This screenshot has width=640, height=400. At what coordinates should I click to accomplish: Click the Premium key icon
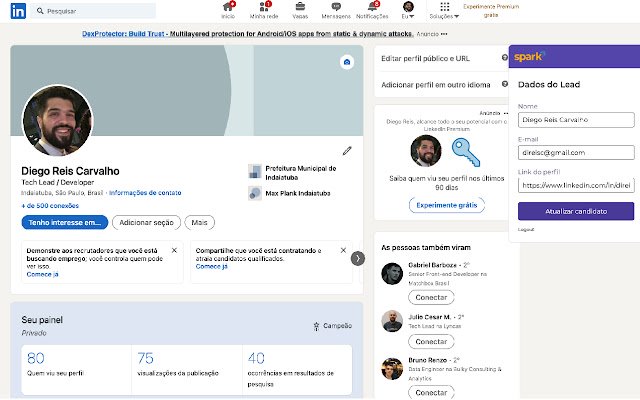[466, 152]
